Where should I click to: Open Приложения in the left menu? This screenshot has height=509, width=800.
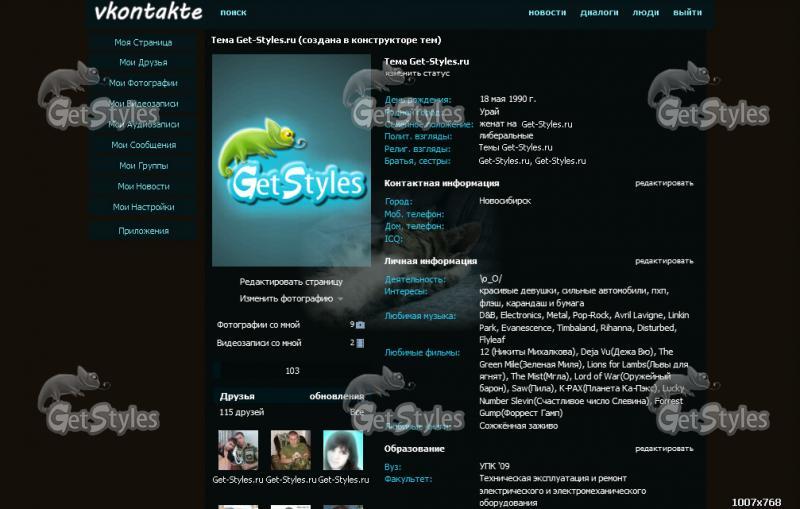[143, 231]
